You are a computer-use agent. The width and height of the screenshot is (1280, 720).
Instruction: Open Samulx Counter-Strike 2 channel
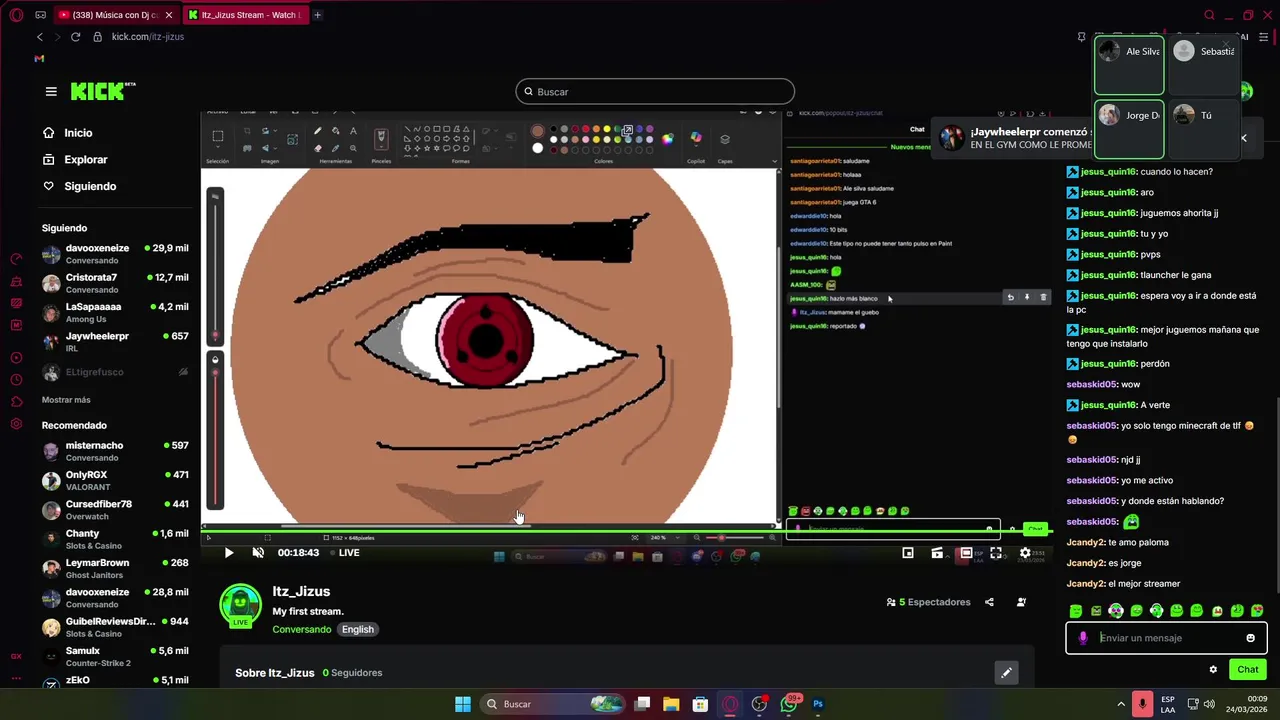click(115, 656)
